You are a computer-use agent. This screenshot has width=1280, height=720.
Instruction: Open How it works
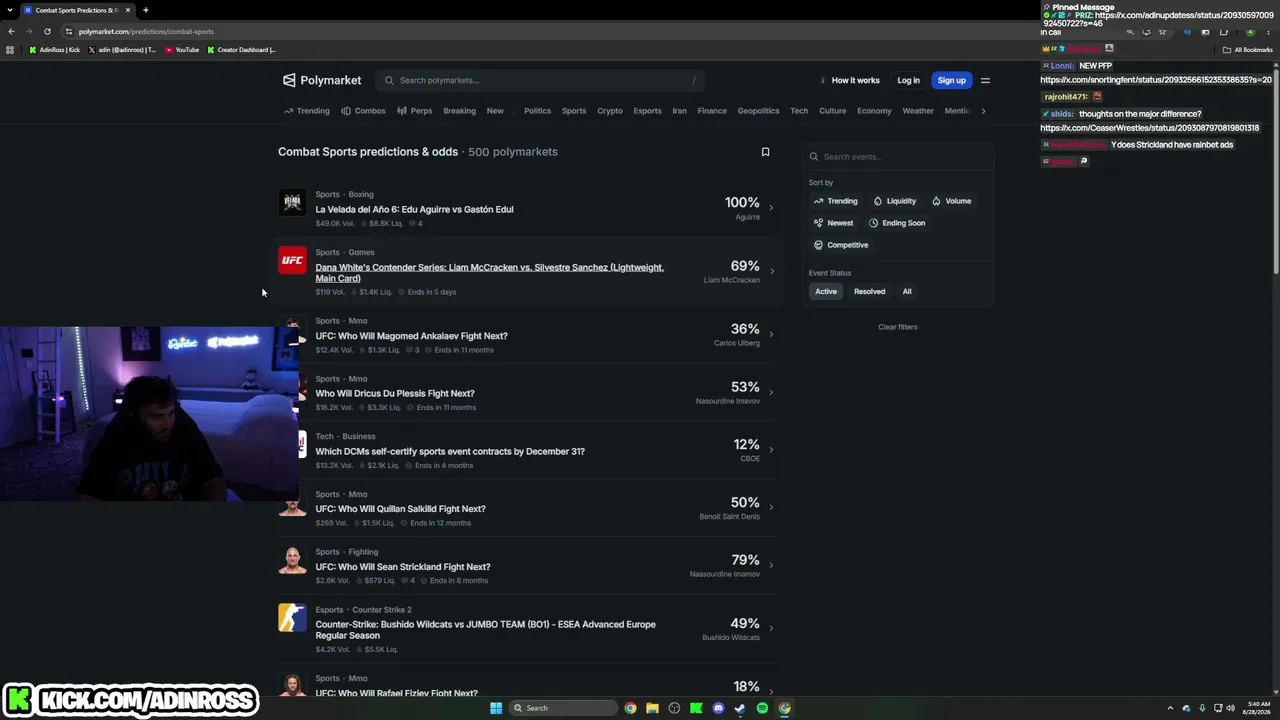click(850, 80)
